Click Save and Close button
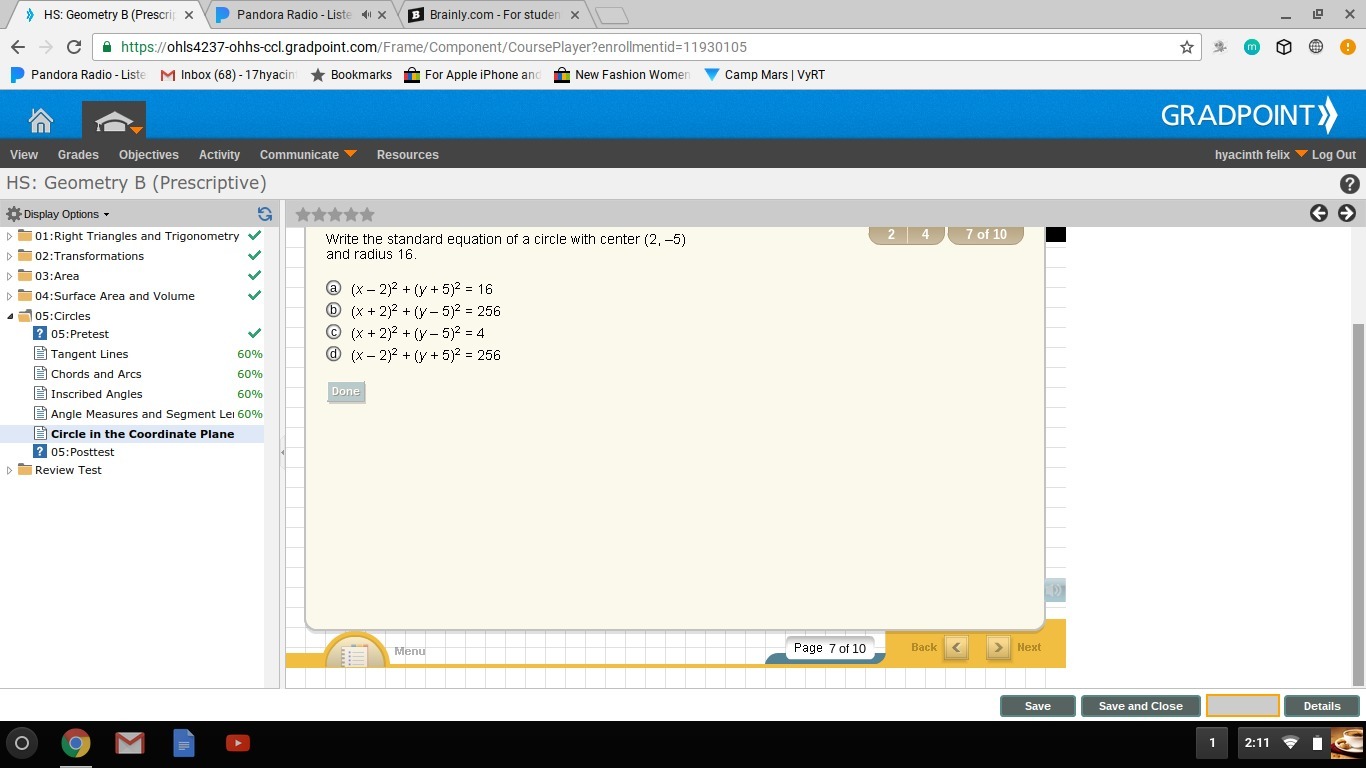Image resolution: width=1366 pixels, height=768 pixels. [x=1140, y=706]
